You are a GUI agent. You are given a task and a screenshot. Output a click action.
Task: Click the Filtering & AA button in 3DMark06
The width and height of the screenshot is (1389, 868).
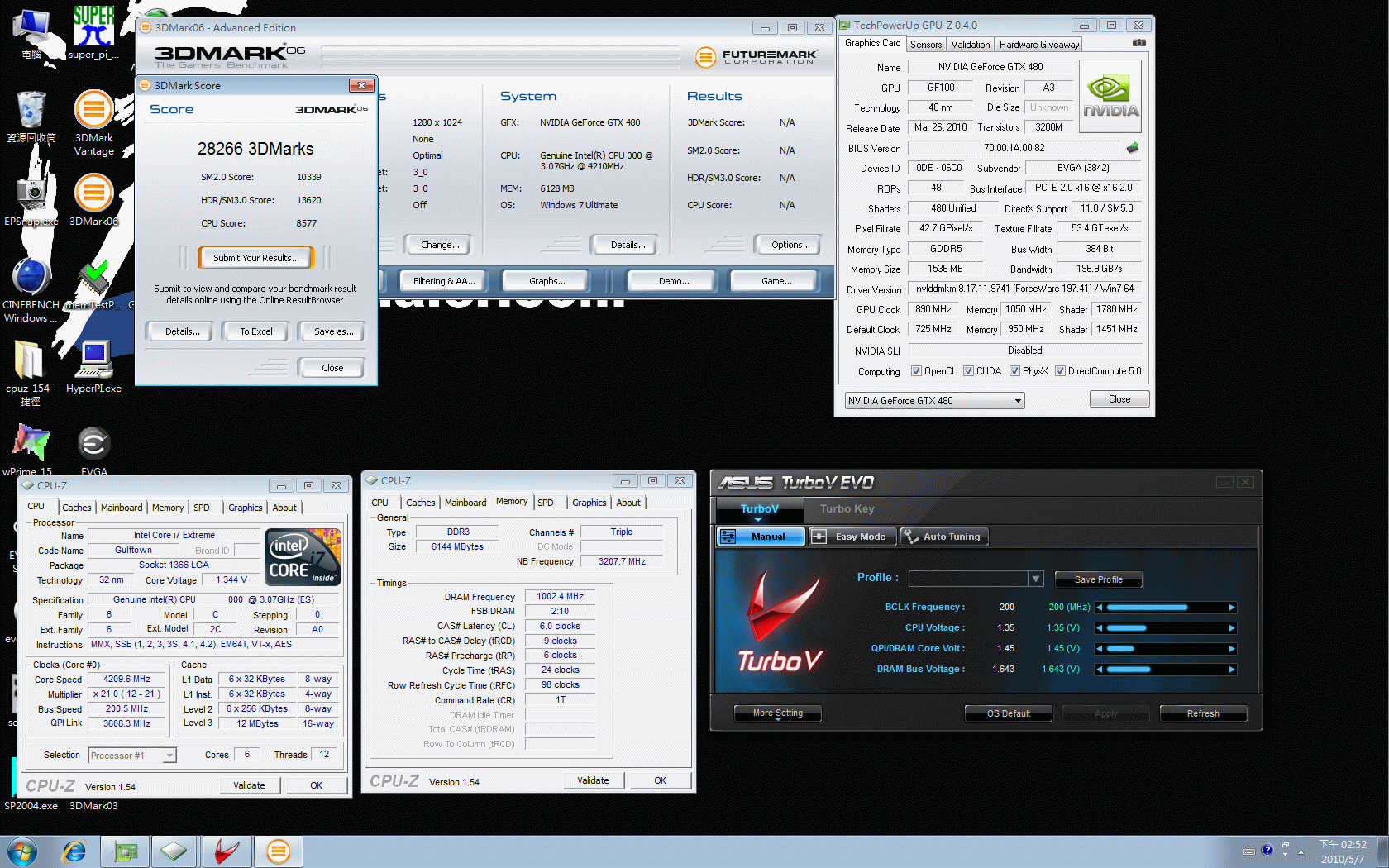444,281
